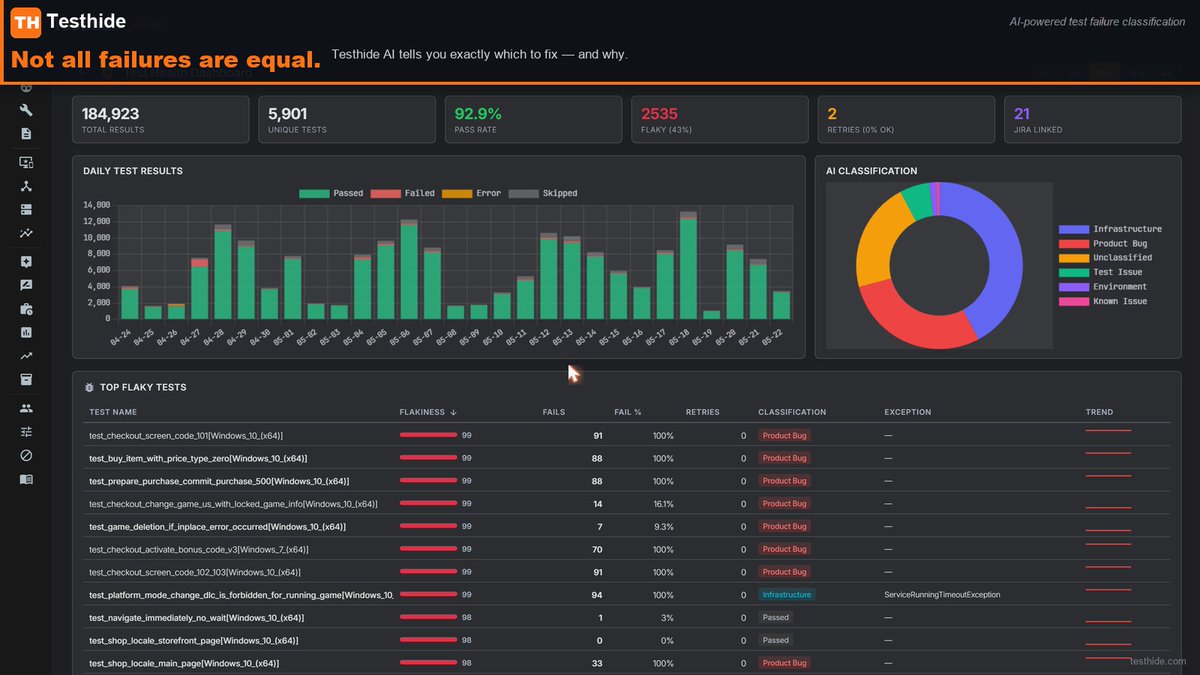Image resolution: width=1200 pixels, height=675 pixels.
Task: Open the review comment sidebar icon
Action: coord(27,285)
